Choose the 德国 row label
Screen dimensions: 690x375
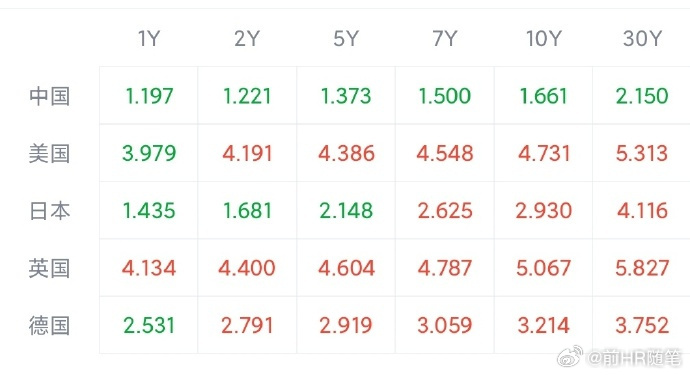(49, 326)
